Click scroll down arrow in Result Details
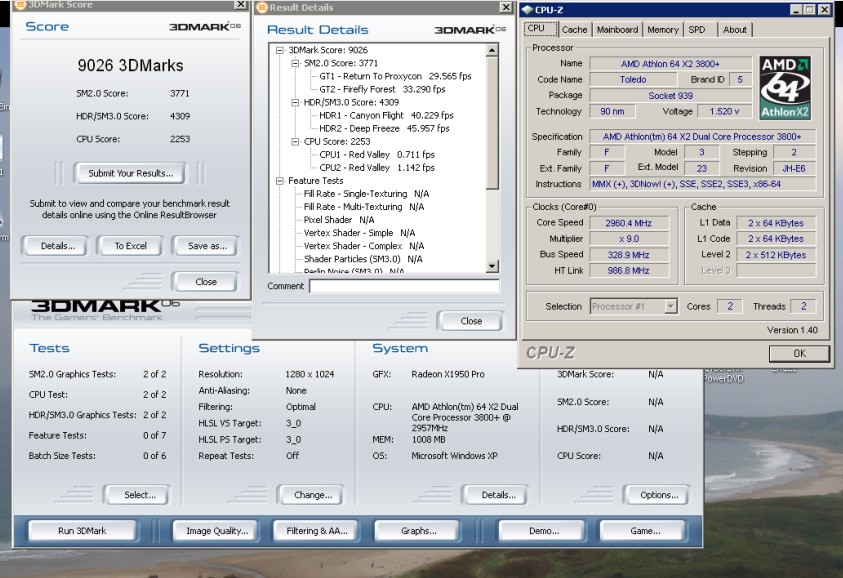843x578 pixels. click(492, 266)
